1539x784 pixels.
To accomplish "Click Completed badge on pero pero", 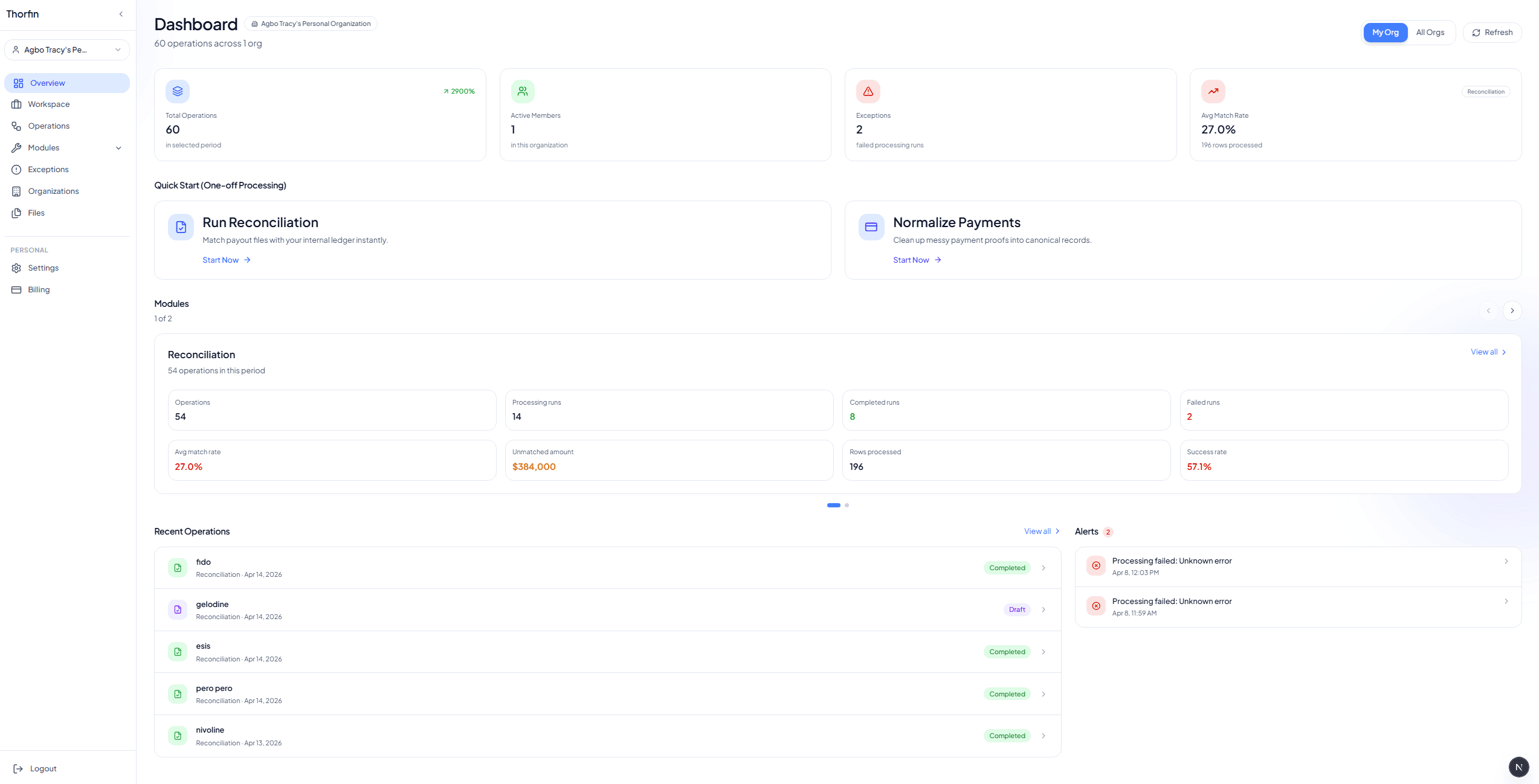I will coord(1007,694).
